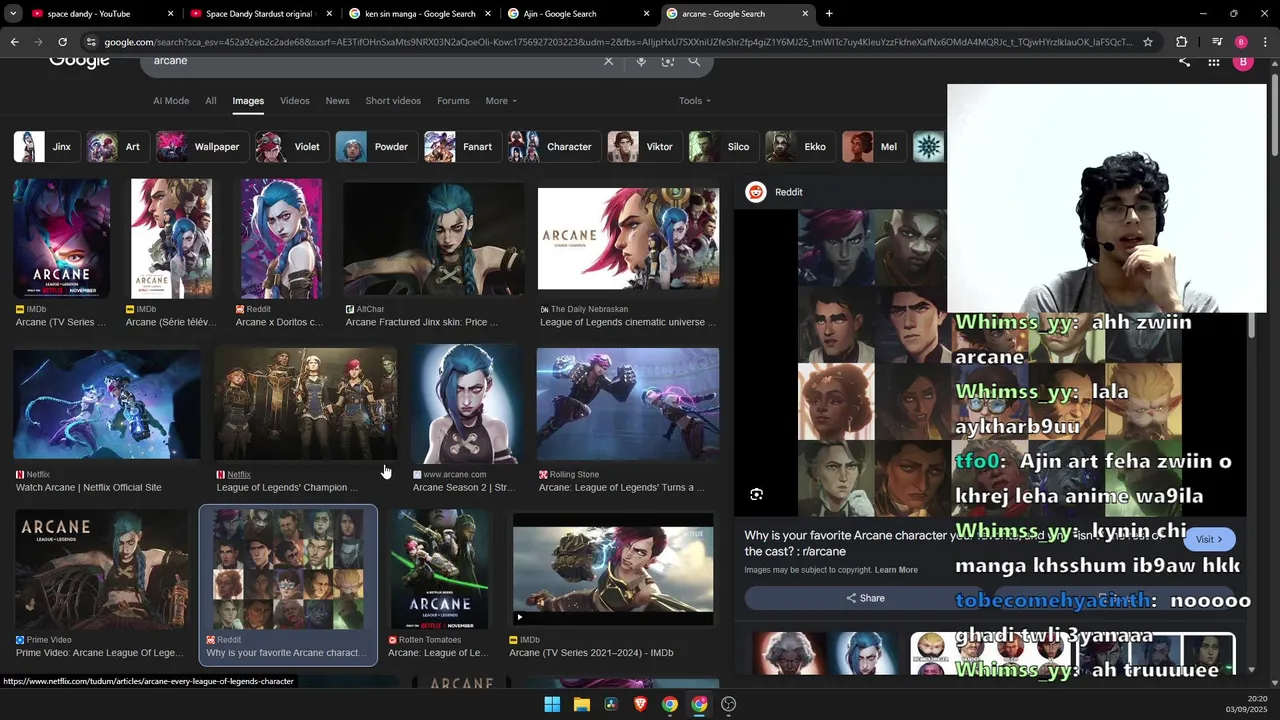Switch to the first Chrome taskbar icon
The width and height of the screenshot is (1280, 720).
(x=670, y=704)
